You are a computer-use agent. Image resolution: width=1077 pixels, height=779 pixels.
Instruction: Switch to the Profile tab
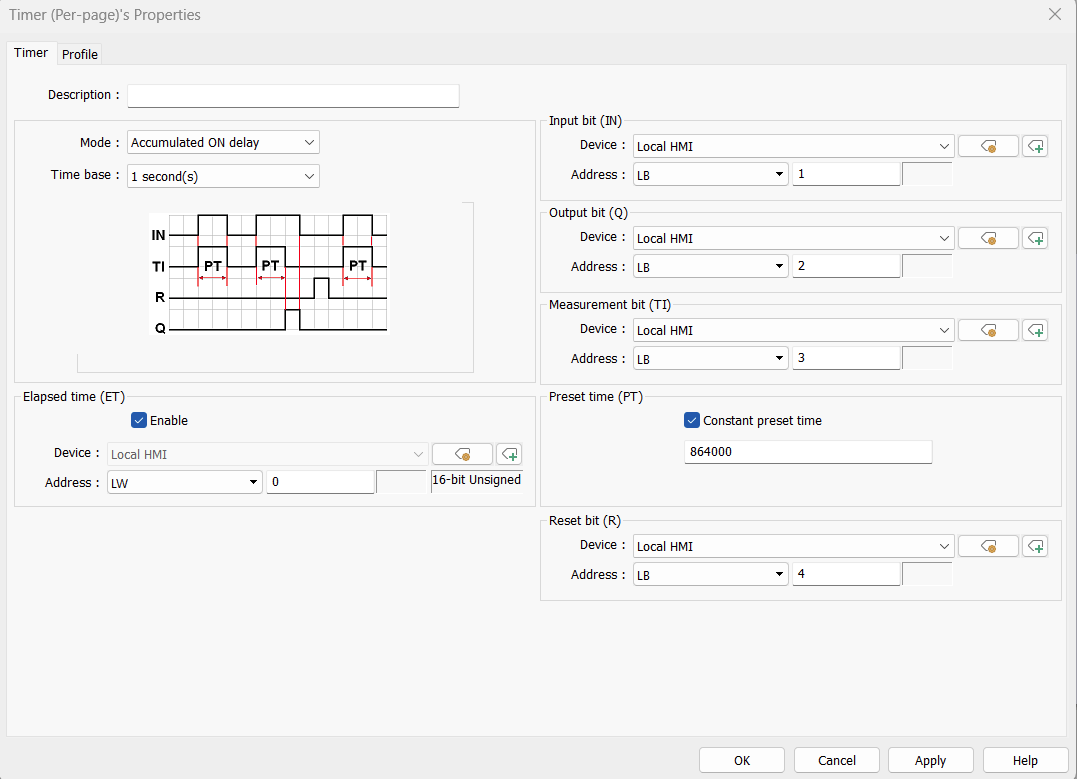[80, 54]
